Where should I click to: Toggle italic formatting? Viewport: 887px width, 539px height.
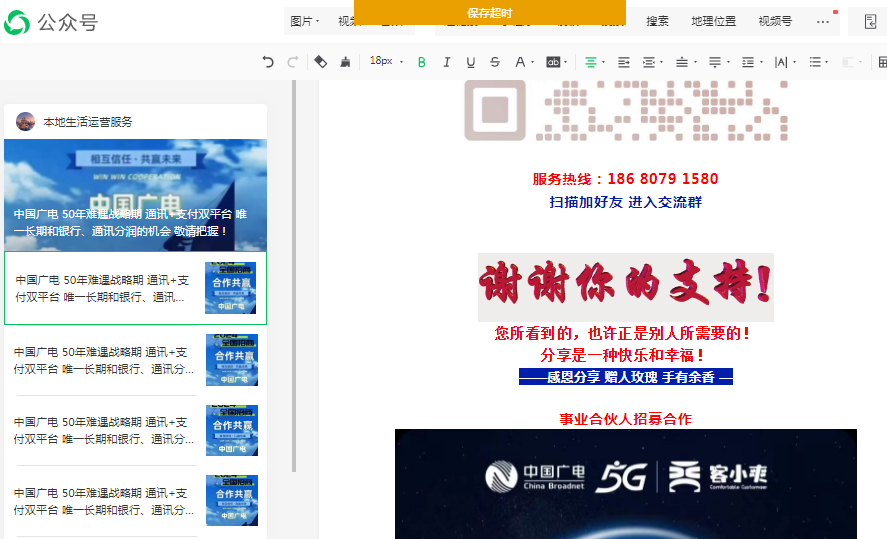click(x=446, y=62)
